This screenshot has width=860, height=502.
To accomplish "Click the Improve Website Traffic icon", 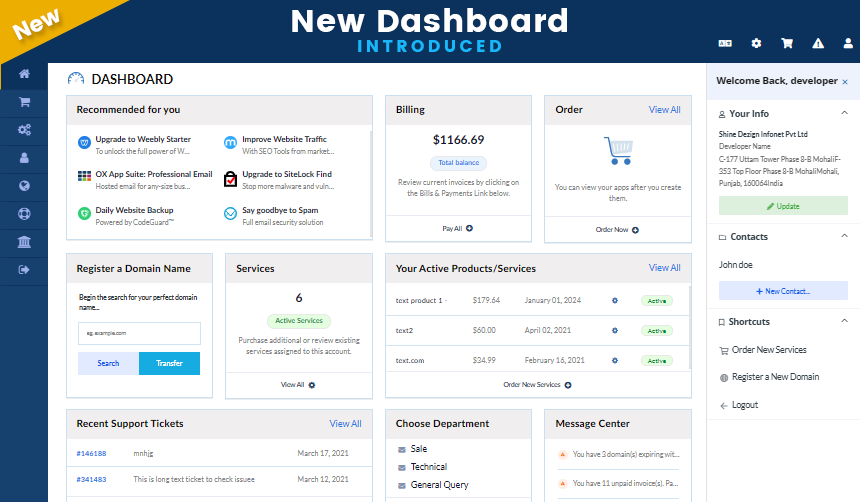I will (230, 143).
